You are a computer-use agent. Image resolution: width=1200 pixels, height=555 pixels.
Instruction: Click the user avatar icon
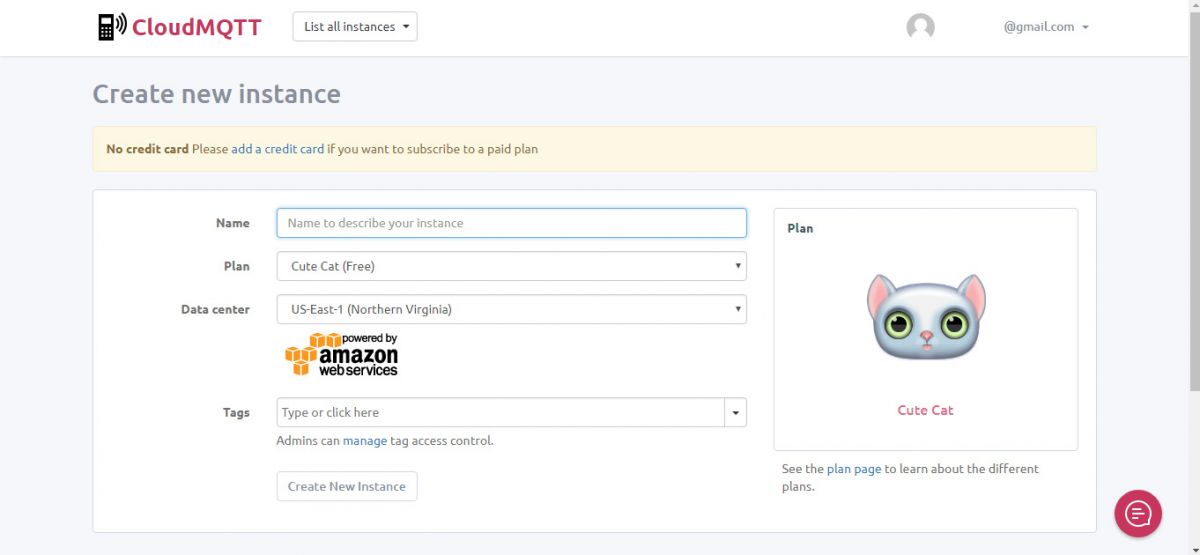click(920, 27)
